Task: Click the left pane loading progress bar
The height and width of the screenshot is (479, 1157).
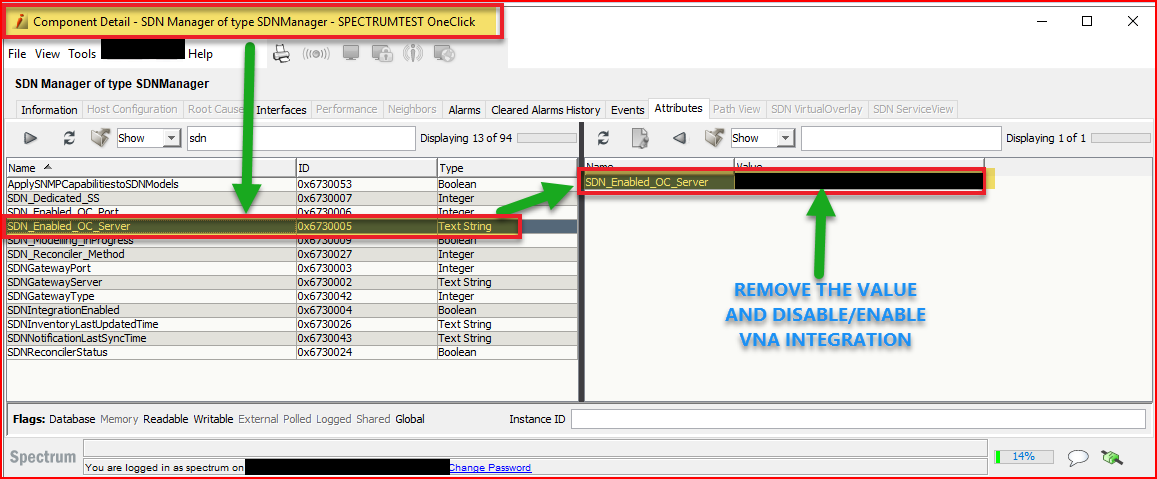Action: point(547,138)
